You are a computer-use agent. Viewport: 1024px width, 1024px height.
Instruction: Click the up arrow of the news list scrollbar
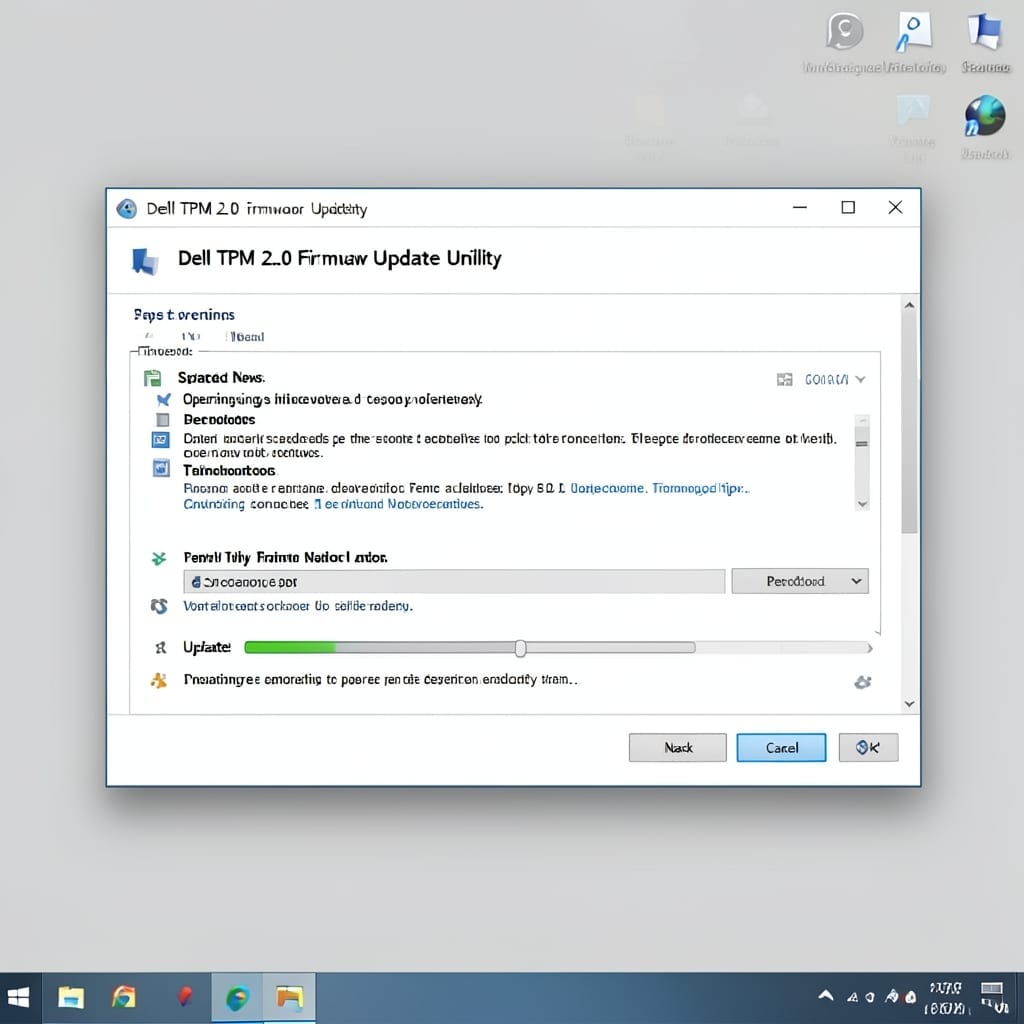coord(862,420)
